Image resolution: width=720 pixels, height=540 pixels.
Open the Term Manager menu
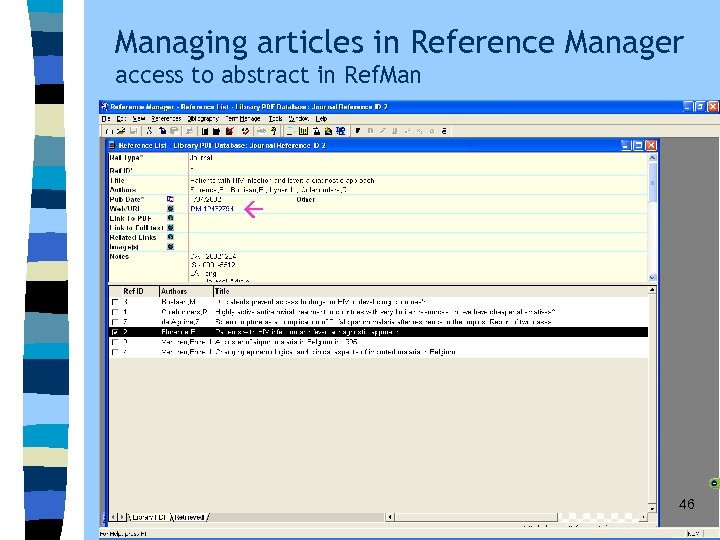(243, 119)
